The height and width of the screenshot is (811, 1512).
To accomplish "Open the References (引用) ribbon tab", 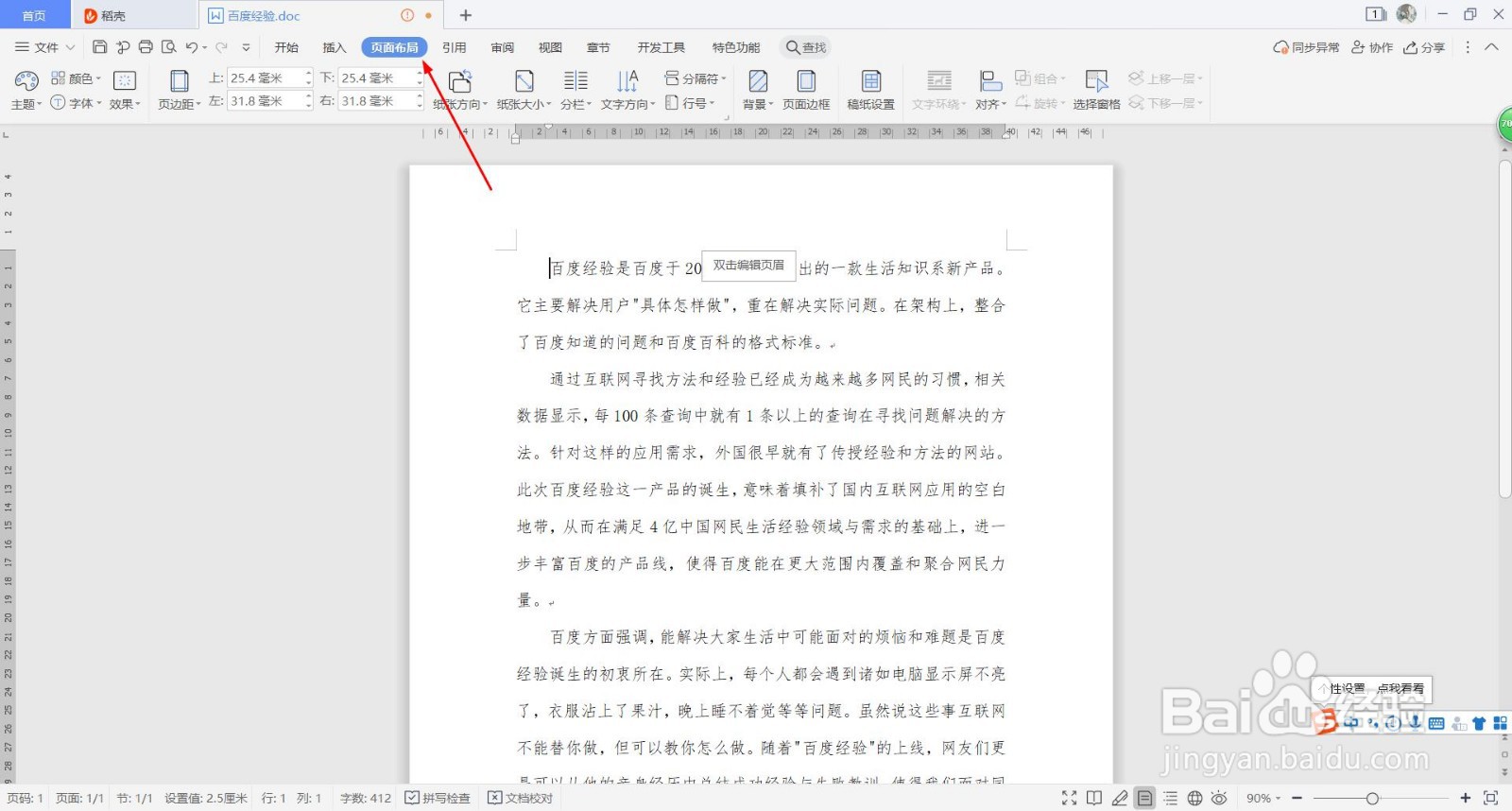I will pyautogui.click(x=455, y=47).
